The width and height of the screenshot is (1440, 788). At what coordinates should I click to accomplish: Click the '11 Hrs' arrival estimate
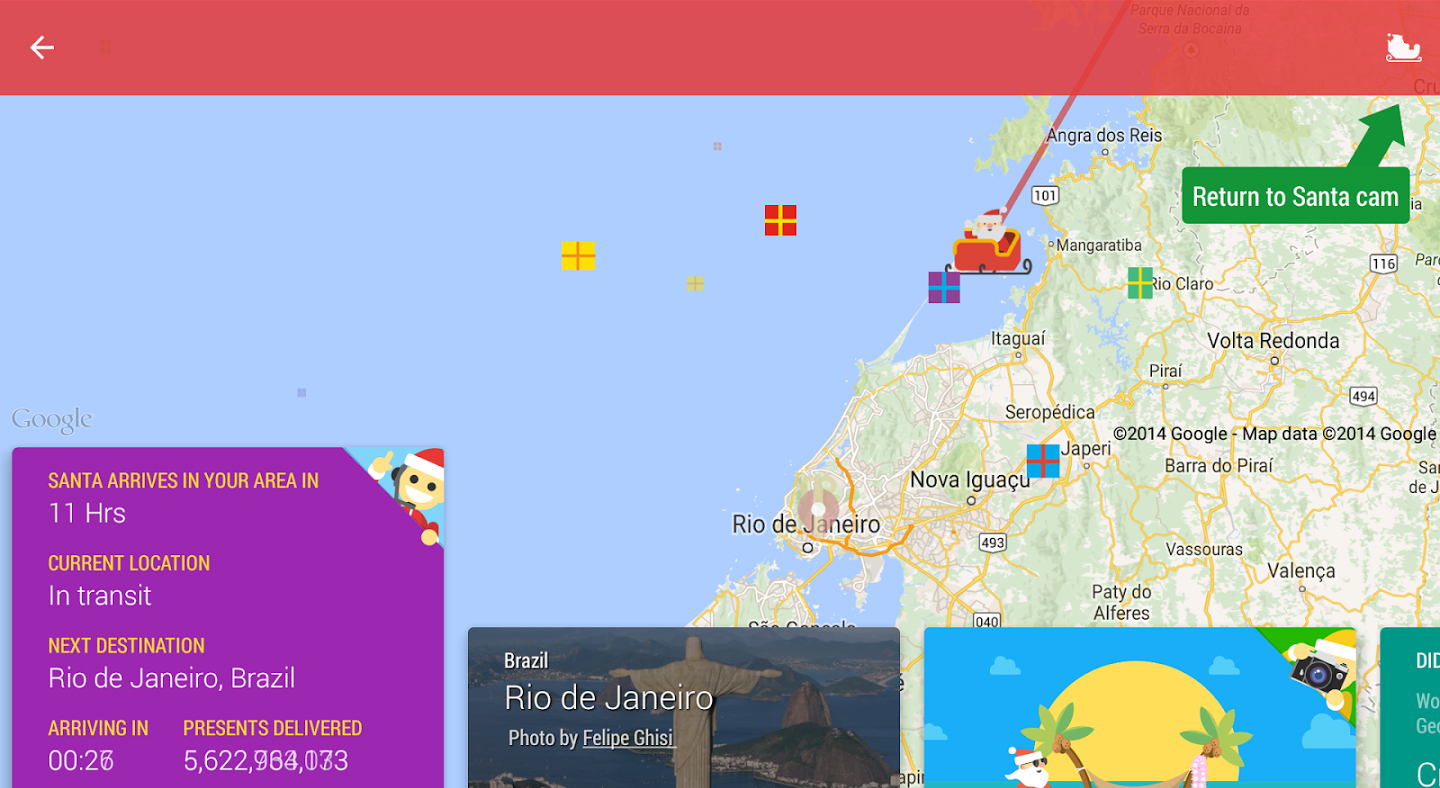pyautogui.click(x=87, y=513)
